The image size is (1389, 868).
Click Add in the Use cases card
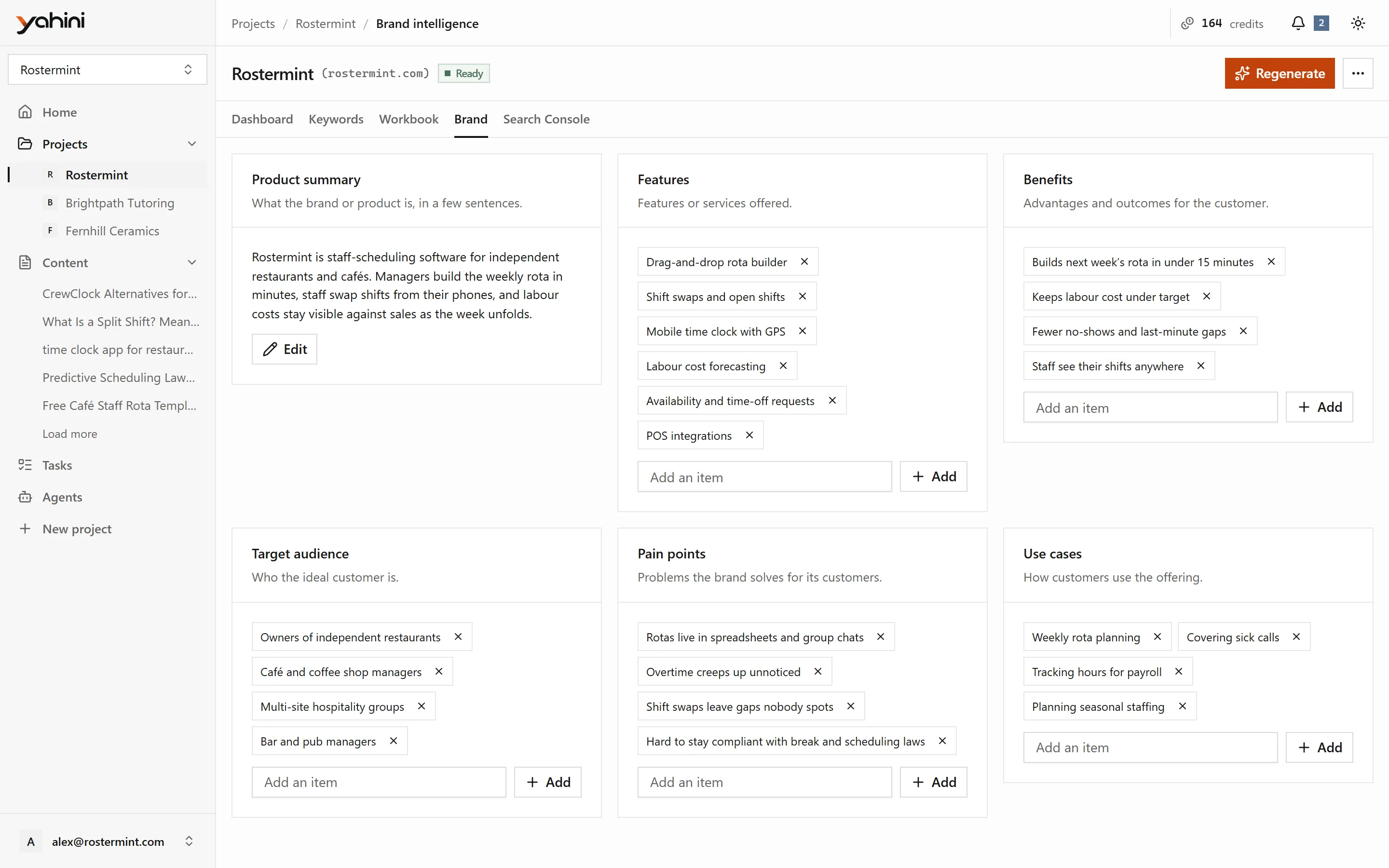point(1319,747)
